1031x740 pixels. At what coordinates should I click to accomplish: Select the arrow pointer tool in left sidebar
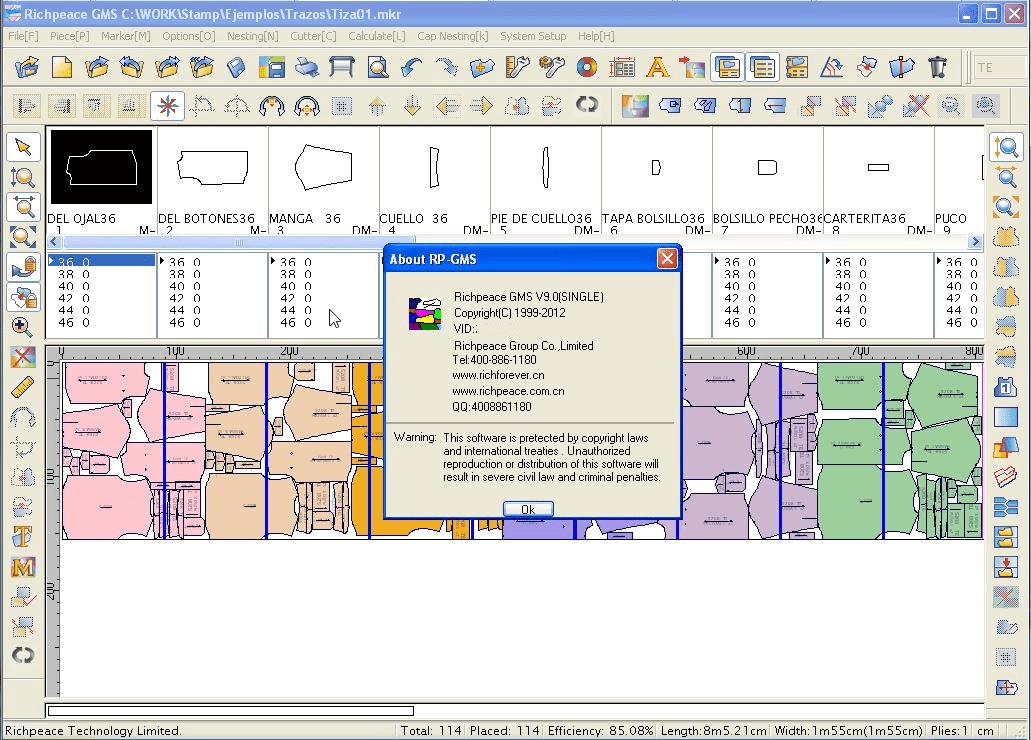pos(23,148)
